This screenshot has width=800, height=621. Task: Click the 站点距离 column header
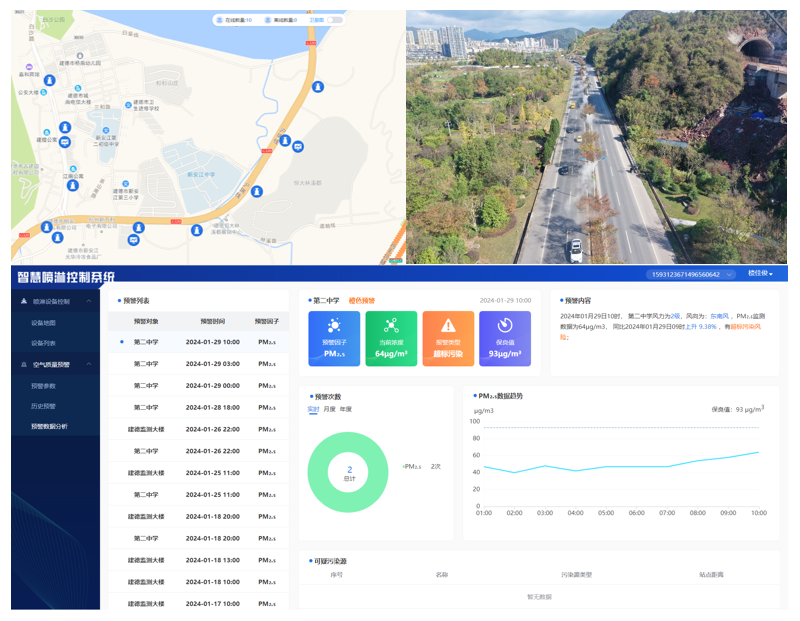[x=711, y=575]
